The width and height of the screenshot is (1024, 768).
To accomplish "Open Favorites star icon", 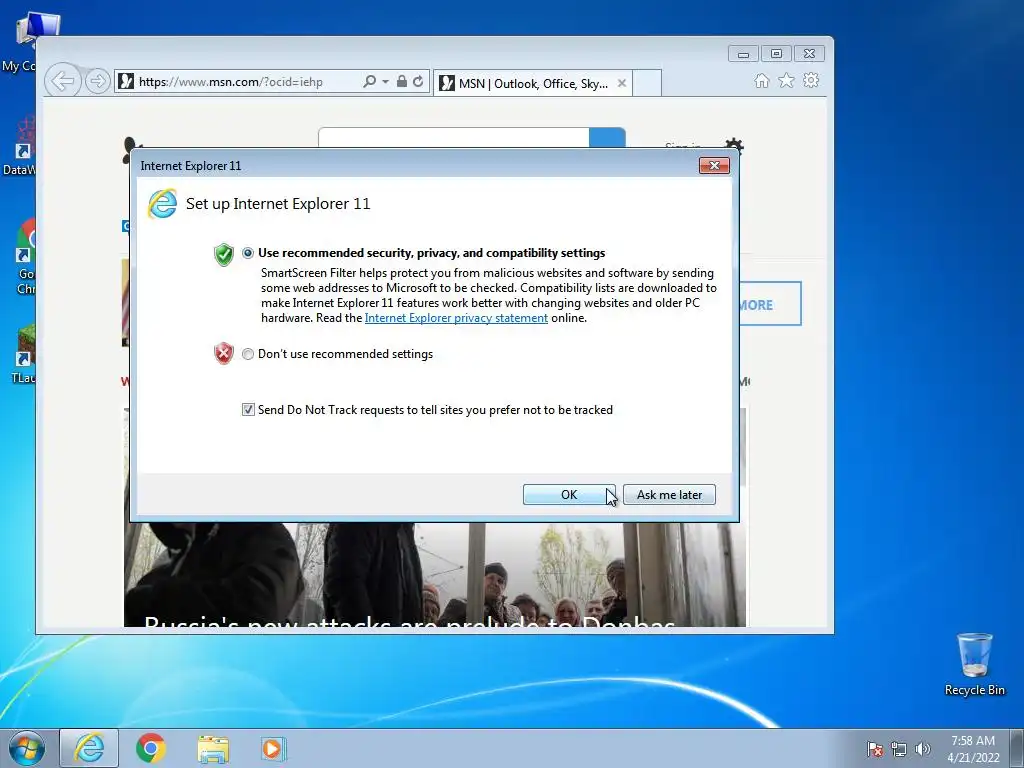I will 786,80.
